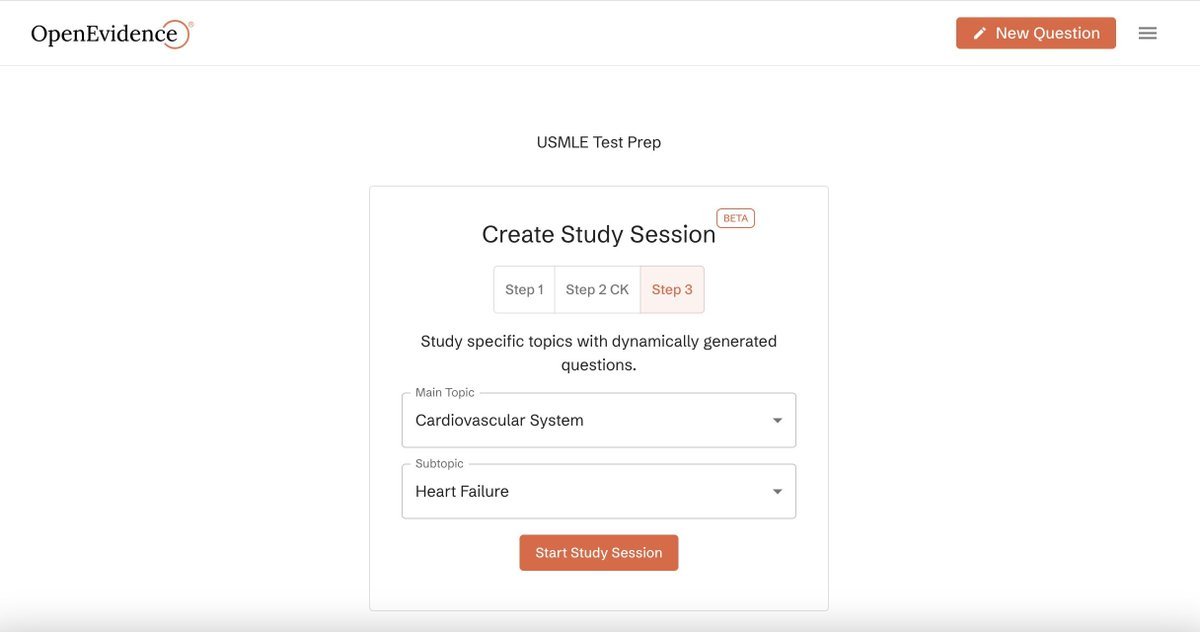Click the pencil icon in New Question
Viewport: 1200px width, 632px height.
tap(980, 33)
